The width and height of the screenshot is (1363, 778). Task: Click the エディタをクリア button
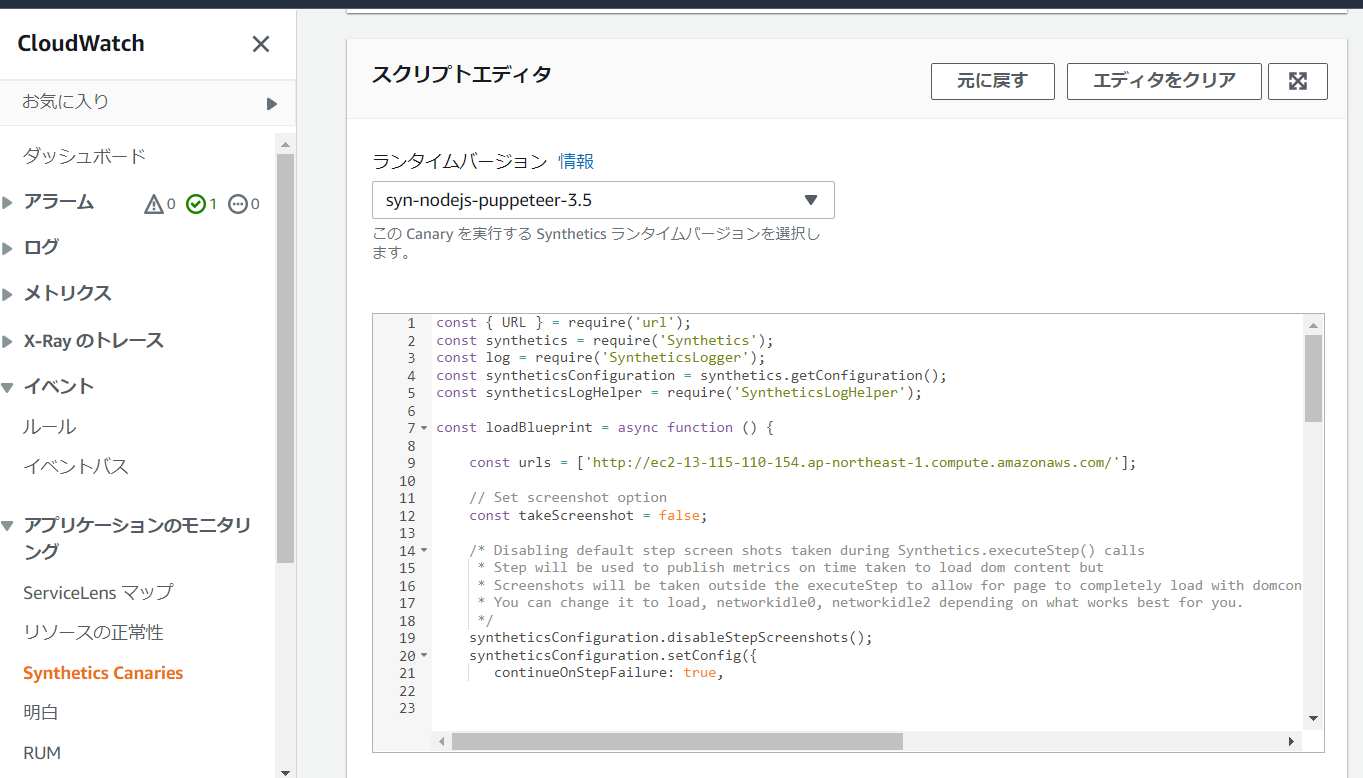[1163, 81]
